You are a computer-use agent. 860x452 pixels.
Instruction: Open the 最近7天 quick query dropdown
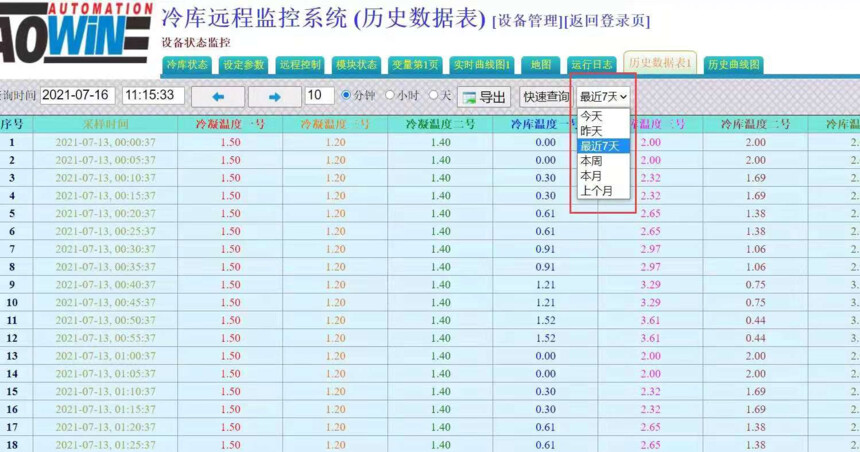(603, 97)
